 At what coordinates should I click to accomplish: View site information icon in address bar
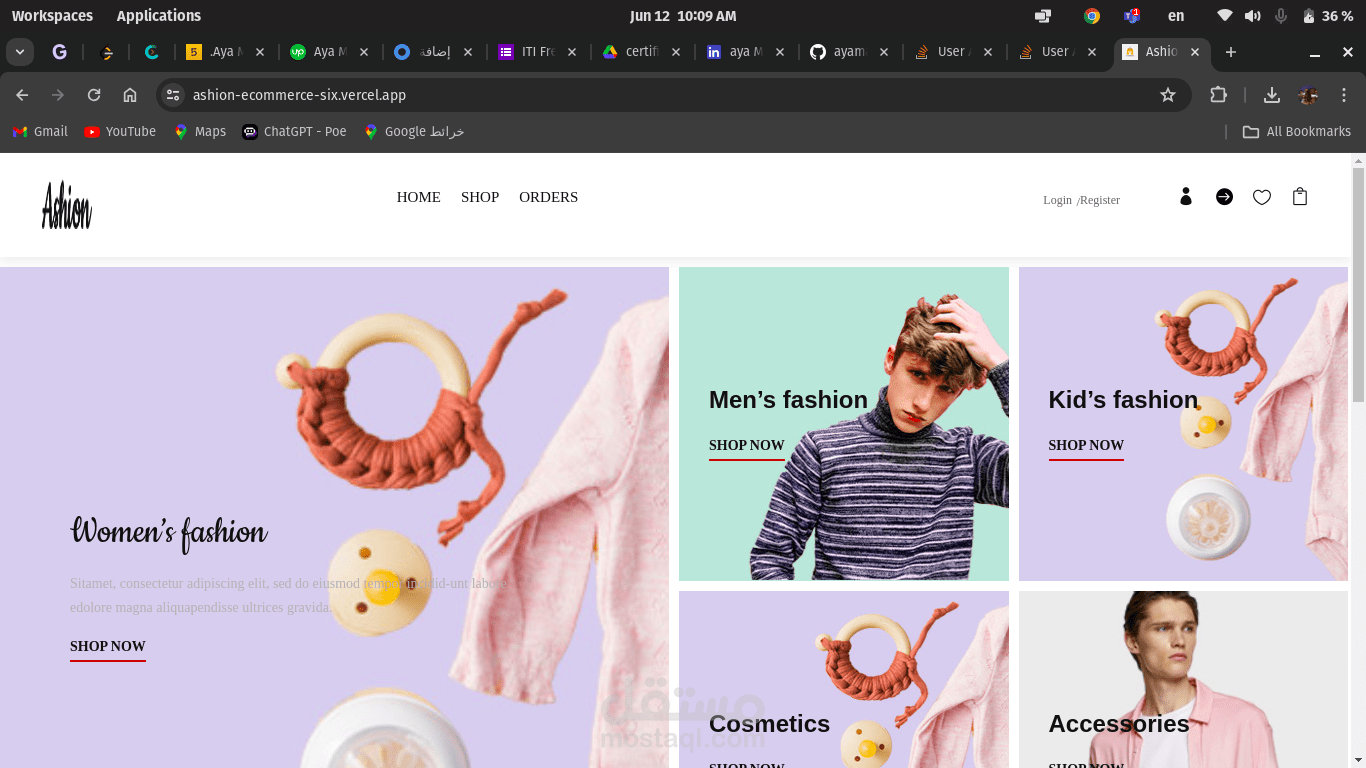[173, 95]
